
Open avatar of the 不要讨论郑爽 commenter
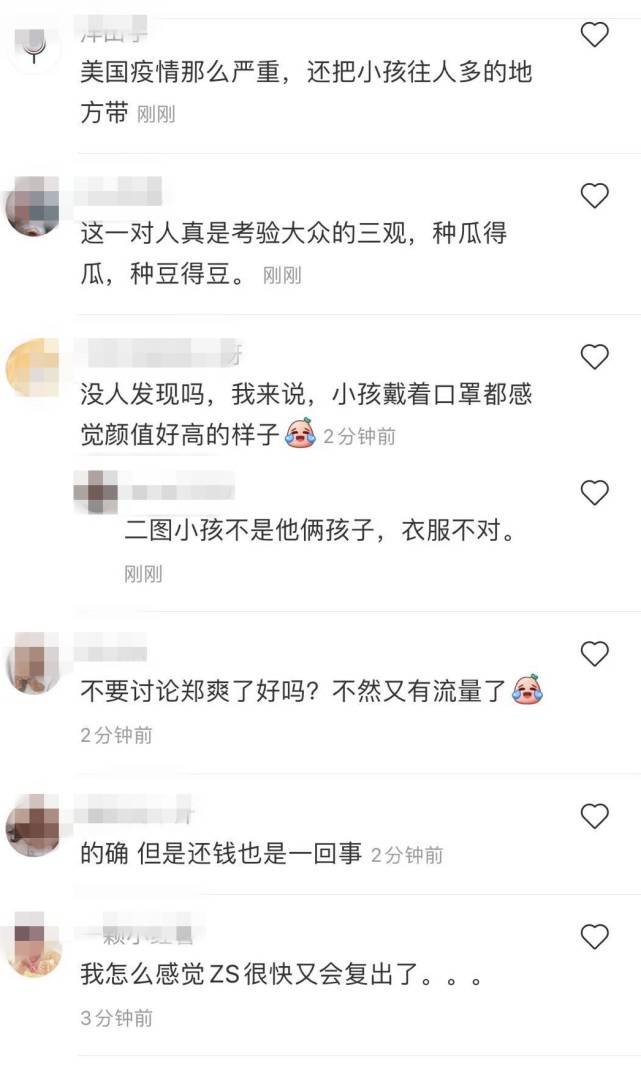(x=33, y=662)
